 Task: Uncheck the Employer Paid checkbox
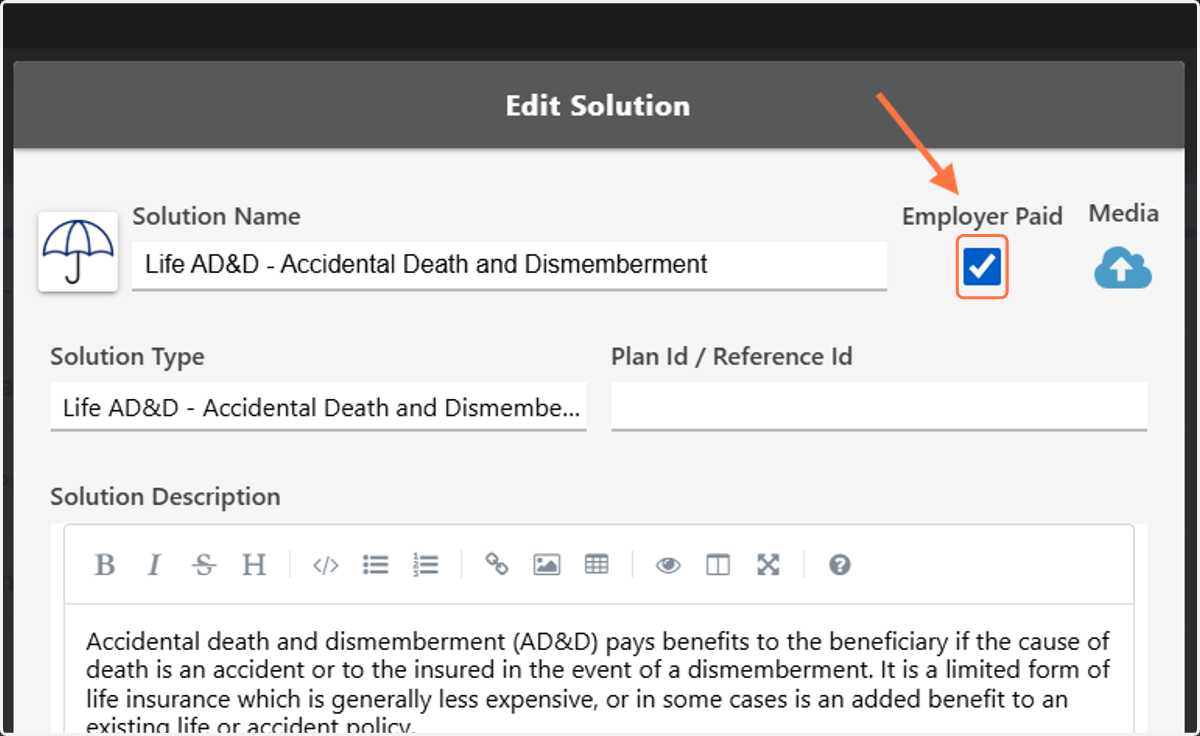(982, 267)
